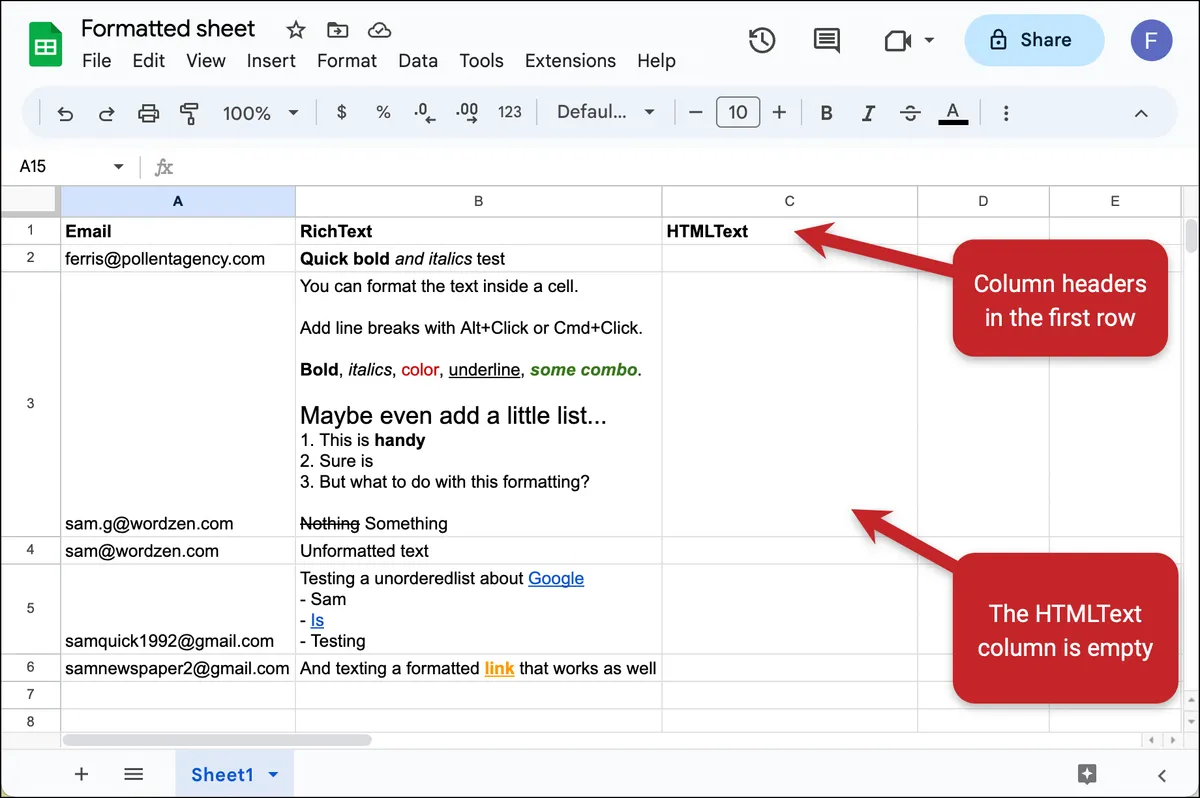Open the View menu
Screen dimensions: 1200x798
point(205,61)
